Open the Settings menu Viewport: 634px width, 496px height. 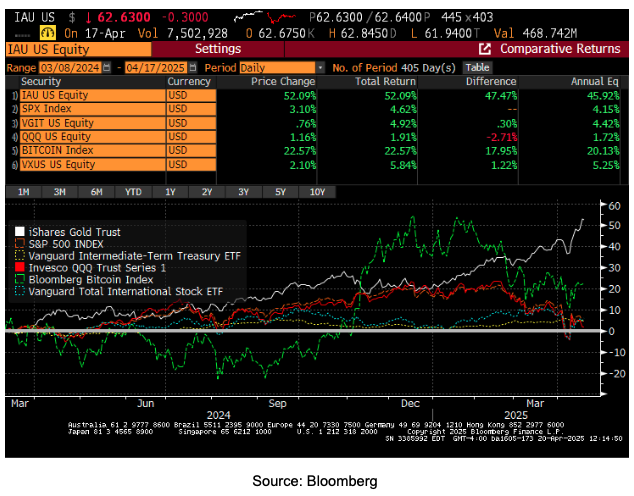(218, 49)
